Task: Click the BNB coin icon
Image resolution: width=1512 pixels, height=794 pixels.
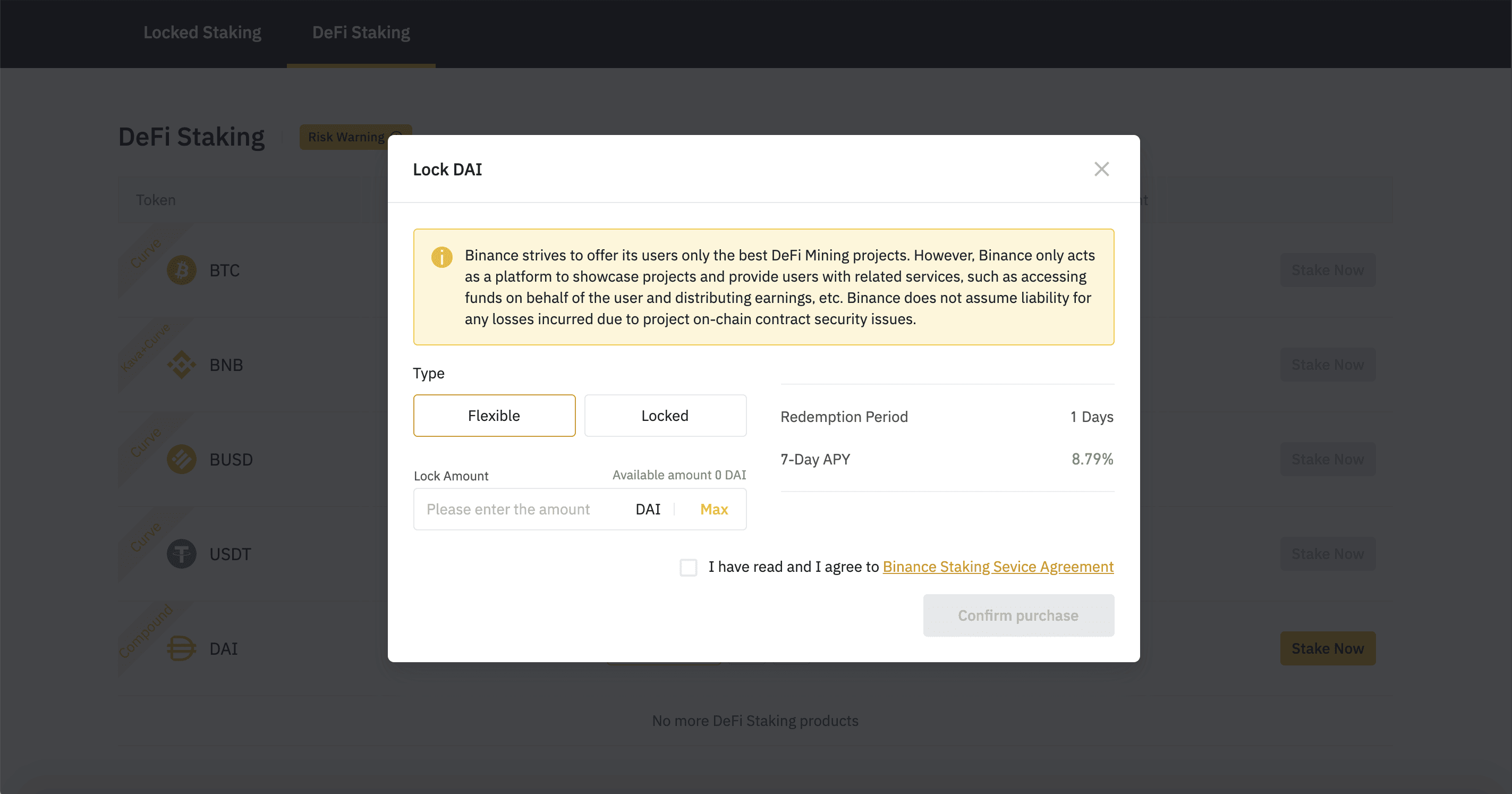Action: [x=181, y=365]
